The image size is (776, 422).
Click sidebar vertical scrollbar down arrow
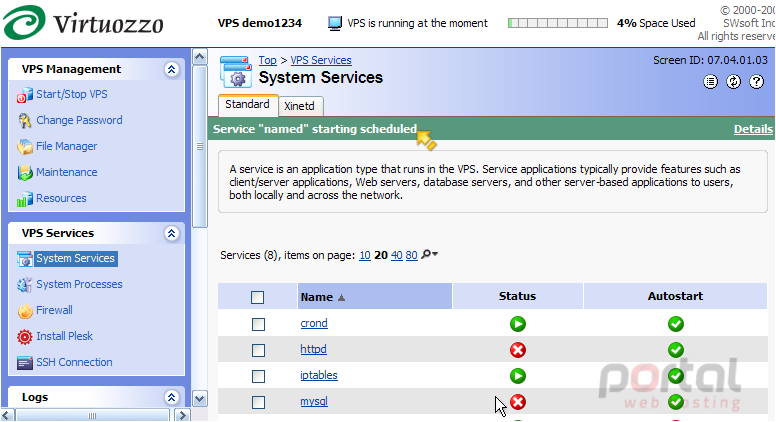coord(199,399)
